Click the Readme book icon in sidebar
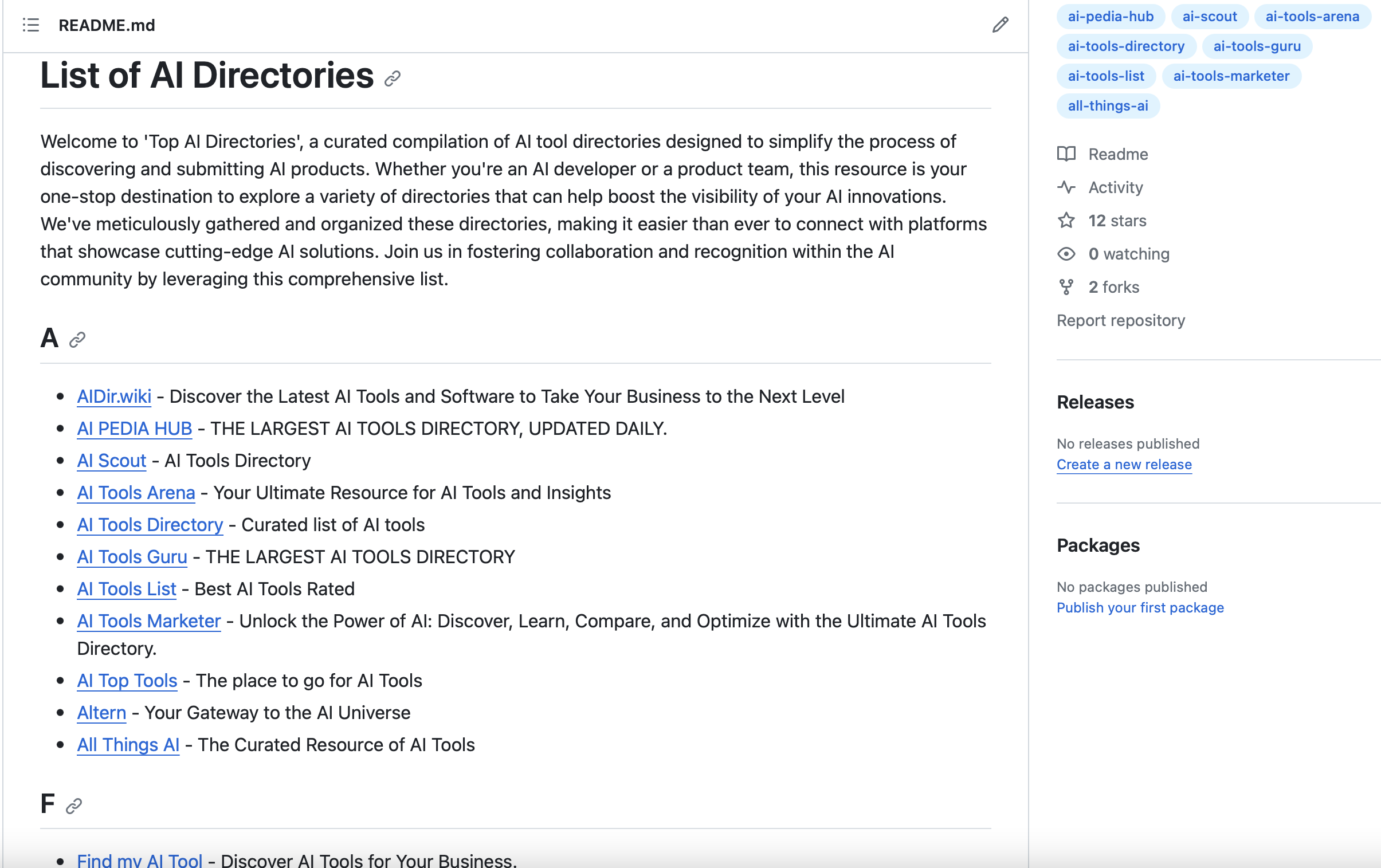This screenshot has height=868, width=1381. (x=1068, y=154)
